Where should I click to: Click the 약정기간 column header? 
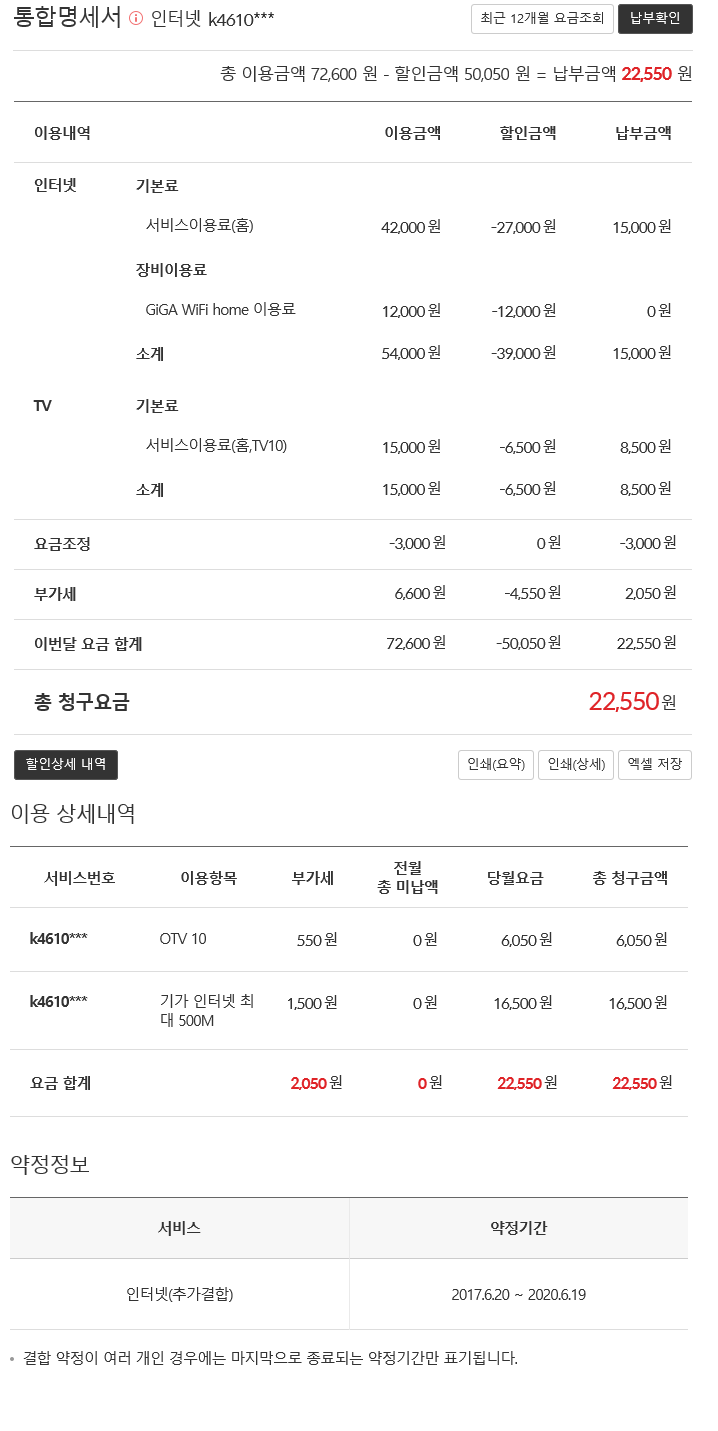point(518,1228)
